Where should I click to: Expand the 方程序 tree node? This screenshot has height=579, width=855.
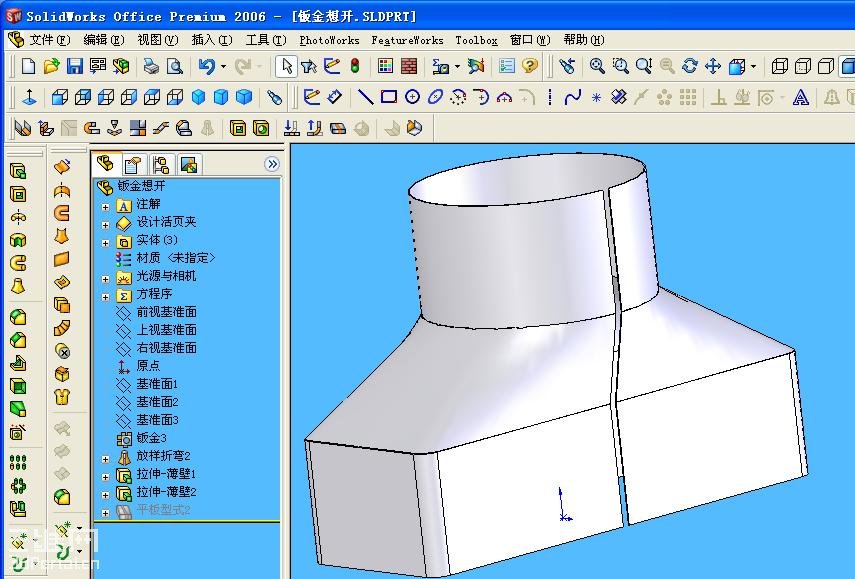pos(106,297)
